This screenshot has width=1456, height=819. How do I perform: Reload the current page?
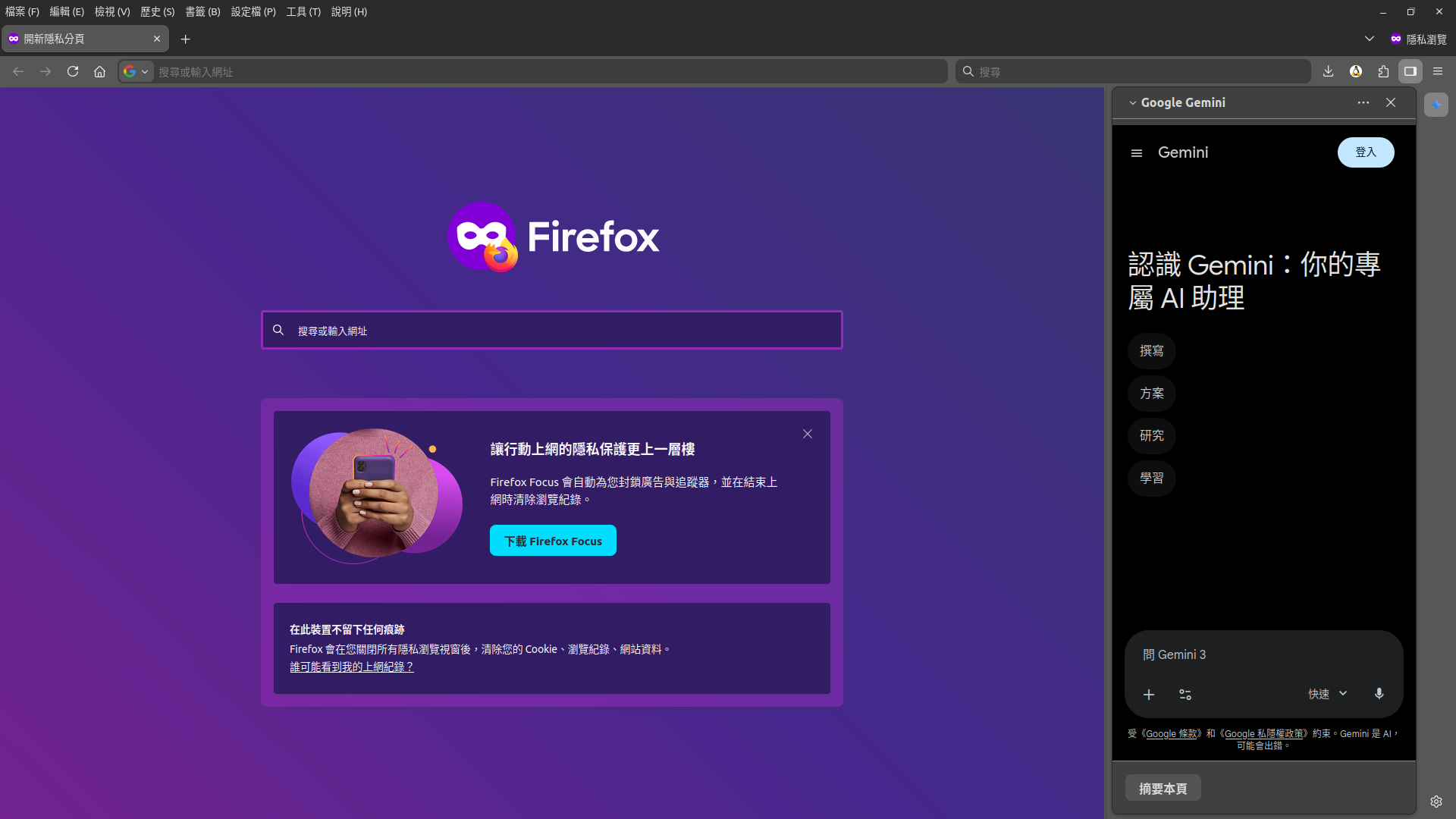pyautogui.click(x=73, y=71)
